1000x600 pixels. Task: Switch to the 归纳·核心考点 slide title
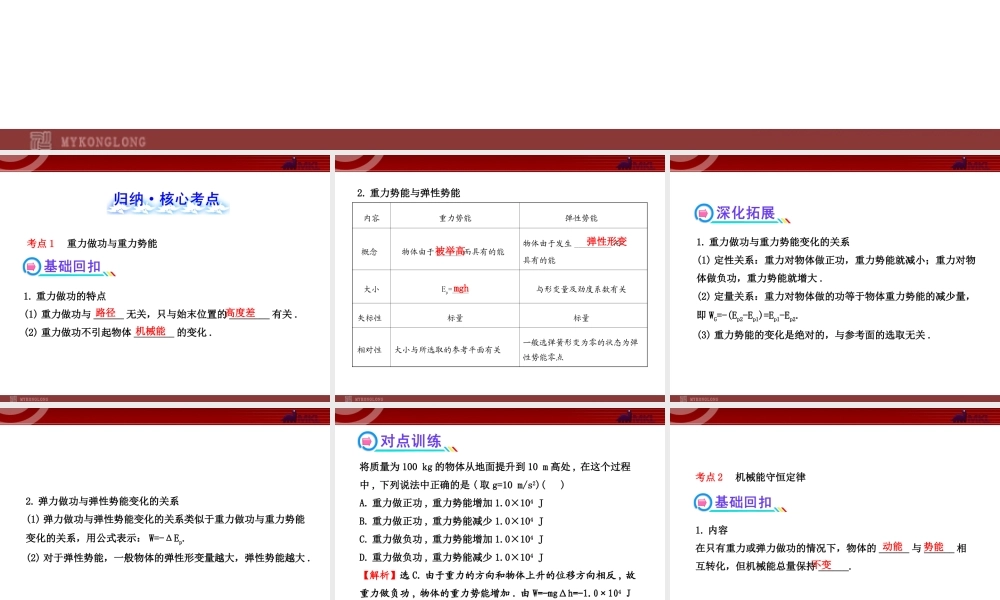[167, 198]
